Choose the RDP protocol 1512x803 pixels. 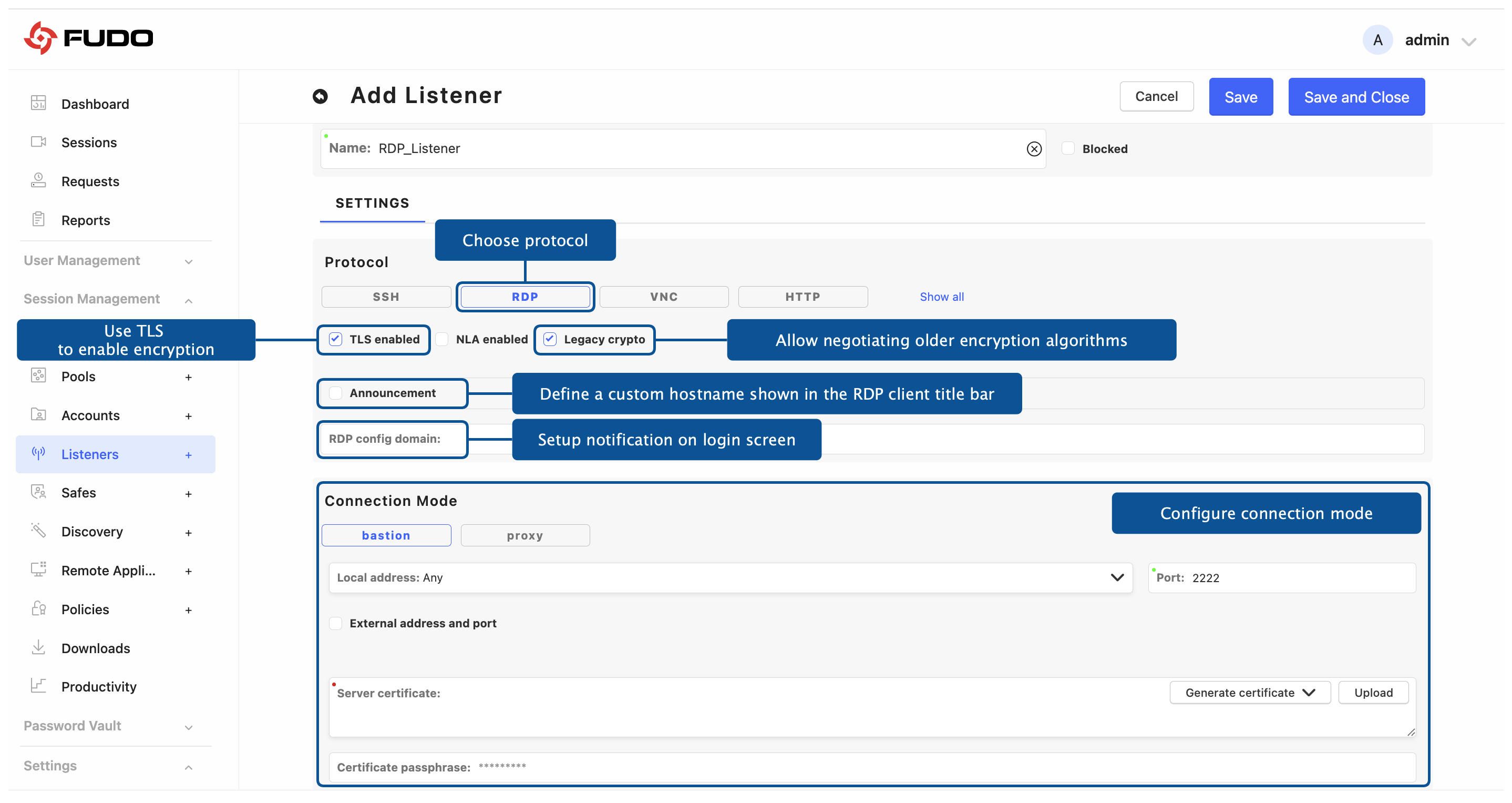526,297
